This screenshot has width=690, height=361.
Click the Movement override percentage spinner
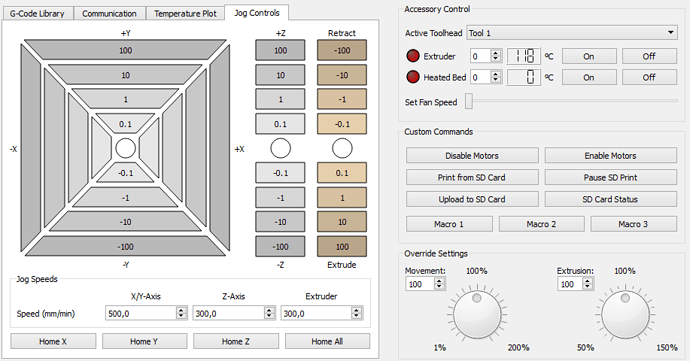426,284
